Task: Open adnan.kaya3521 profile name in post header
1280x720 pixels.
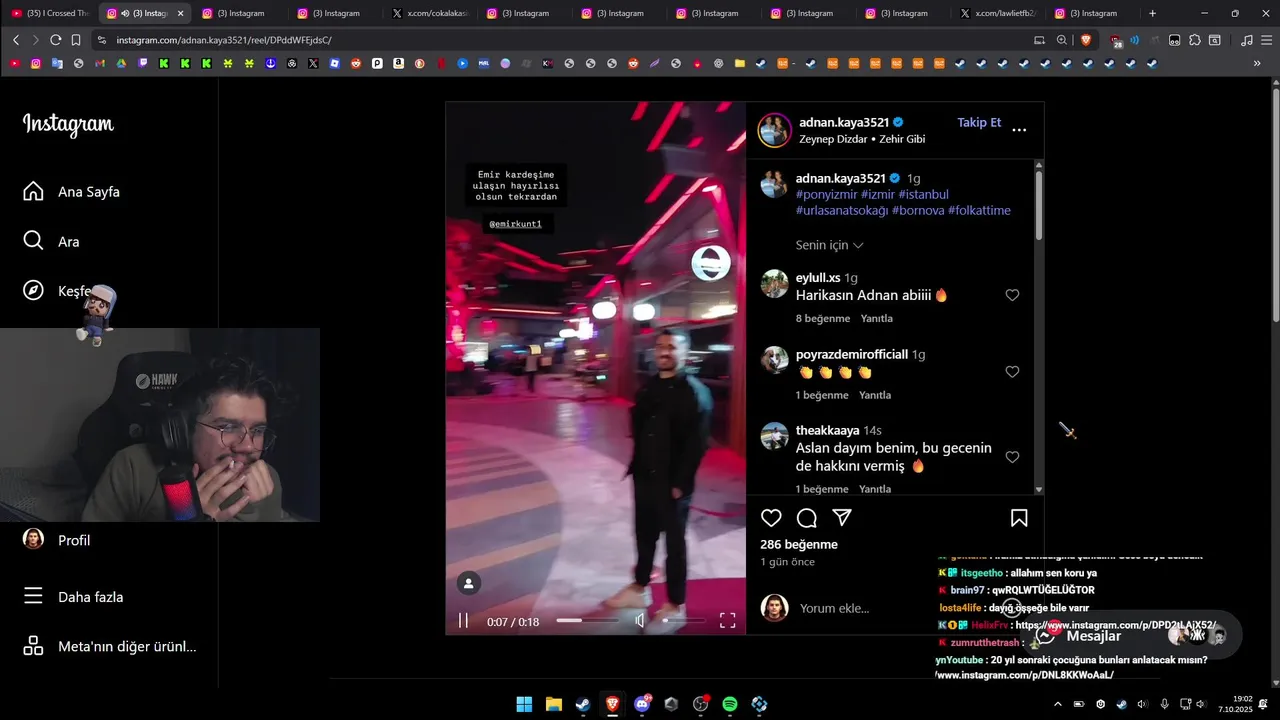Action: (844, 122)
